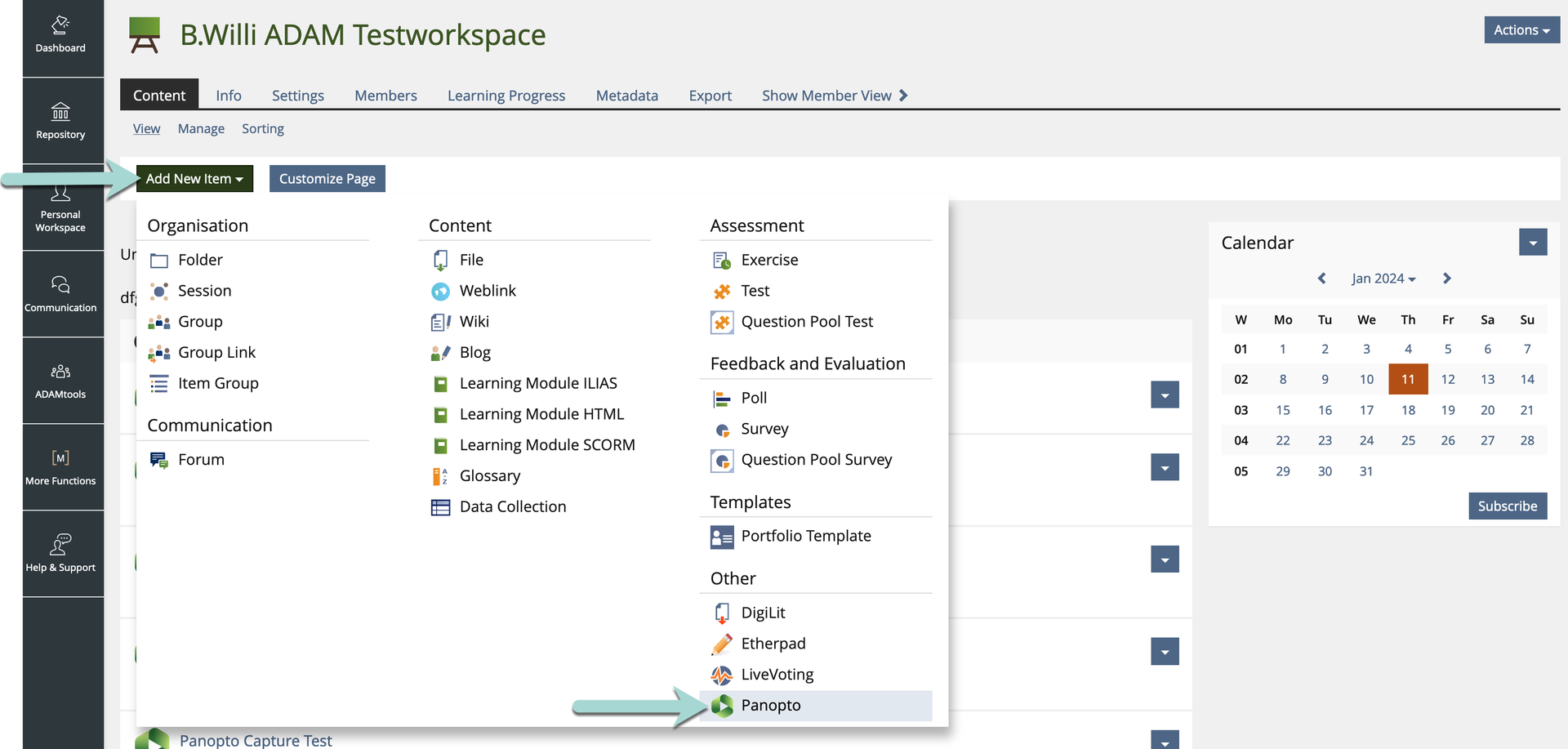Open the Jan 2024 month selector
The width and height of the screenshot is (1568, 749).
tap(1383, 279)
